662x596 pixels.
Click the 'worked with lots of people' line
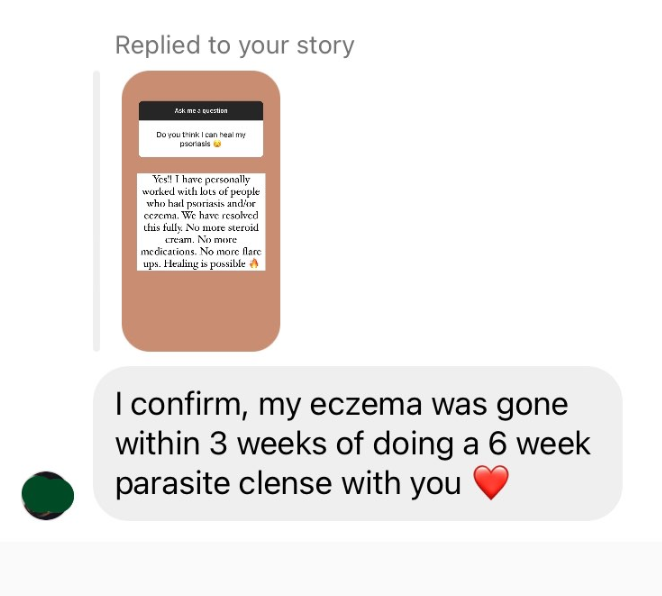point(201,192)
